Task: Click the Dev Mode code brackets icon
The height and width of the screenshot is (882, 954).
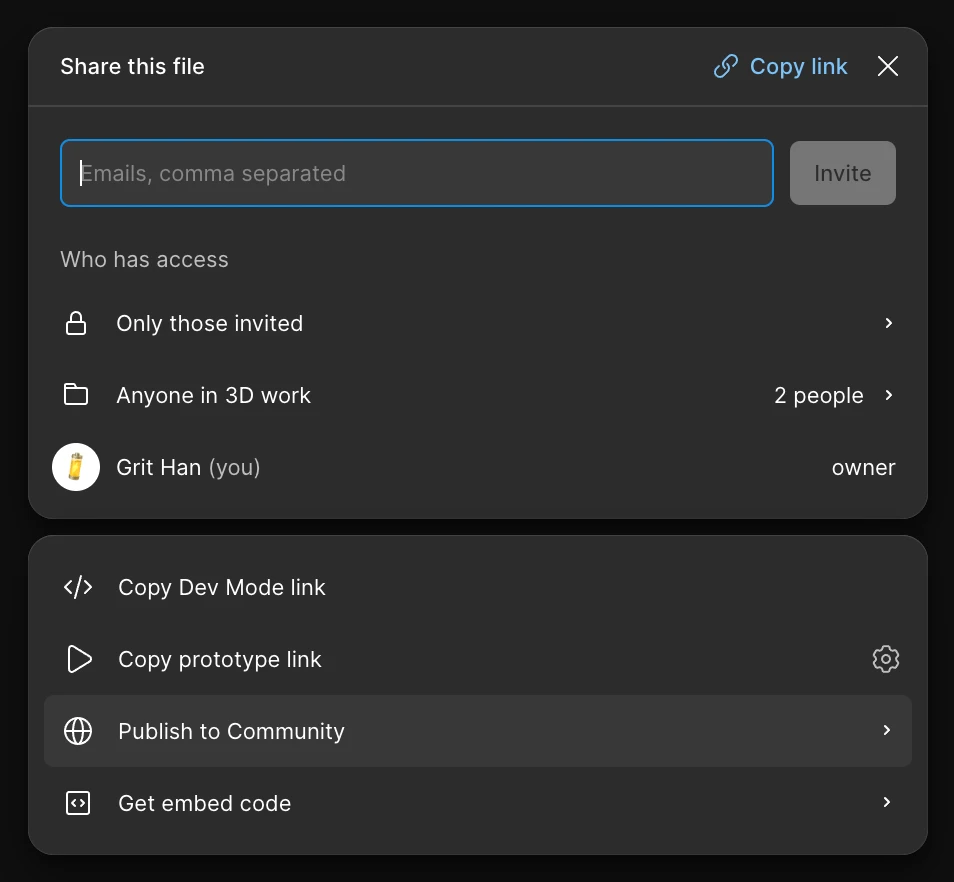Action: coord(78,587)
